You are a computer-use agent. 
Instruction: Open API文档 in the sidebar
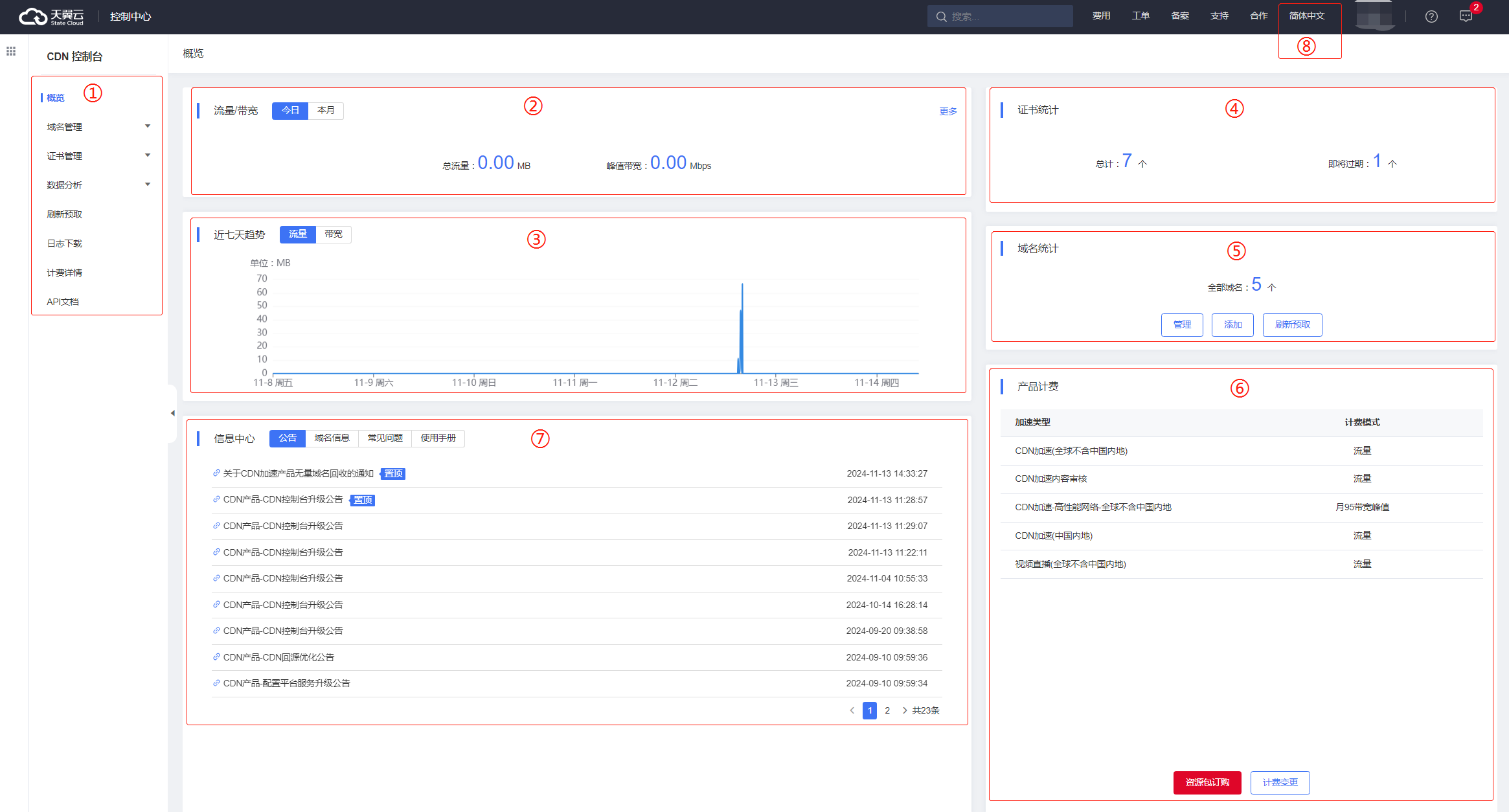63,302
